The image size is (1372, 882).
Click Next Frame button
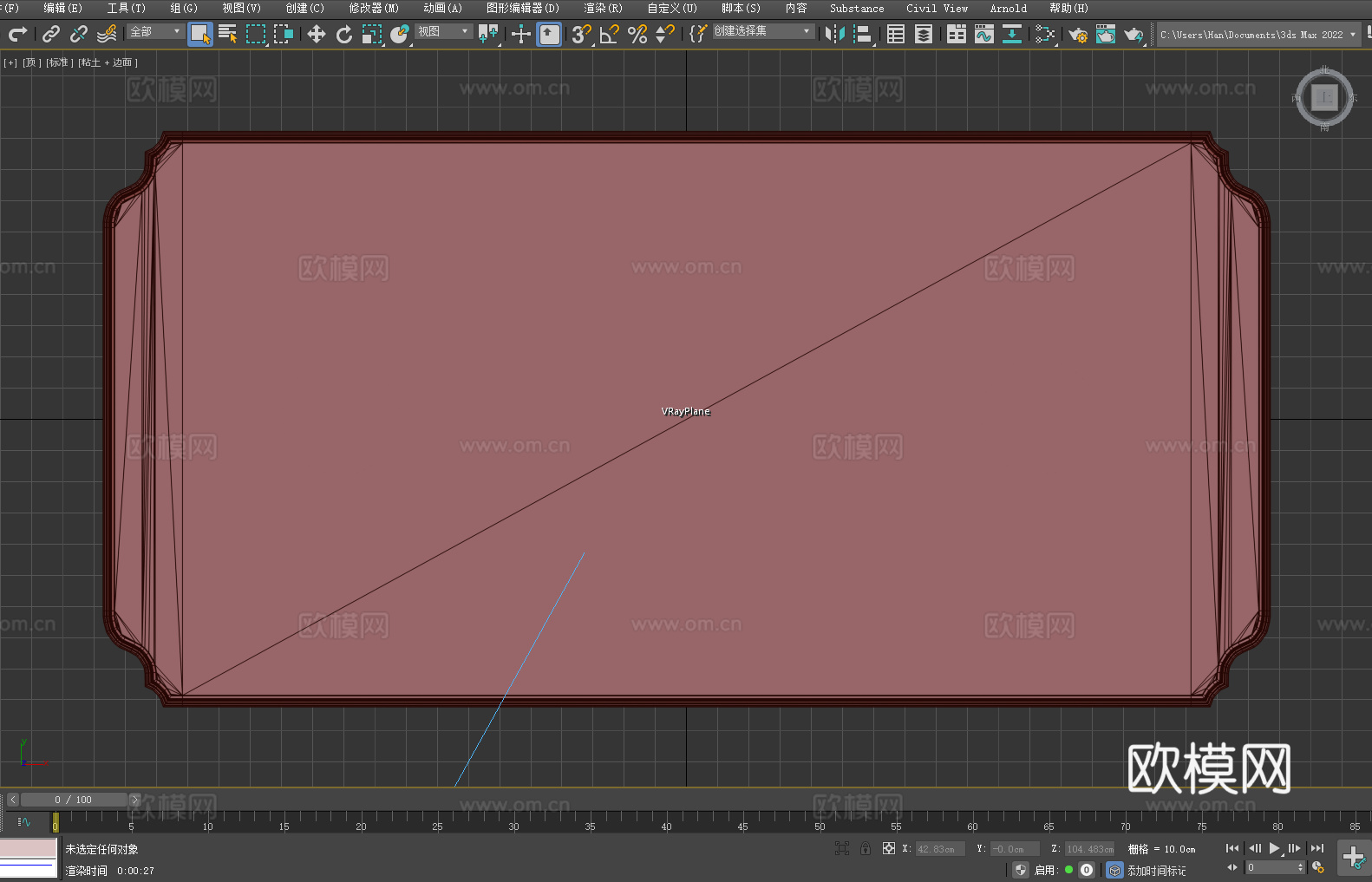pyautogui.click(x=1295, y=848)
